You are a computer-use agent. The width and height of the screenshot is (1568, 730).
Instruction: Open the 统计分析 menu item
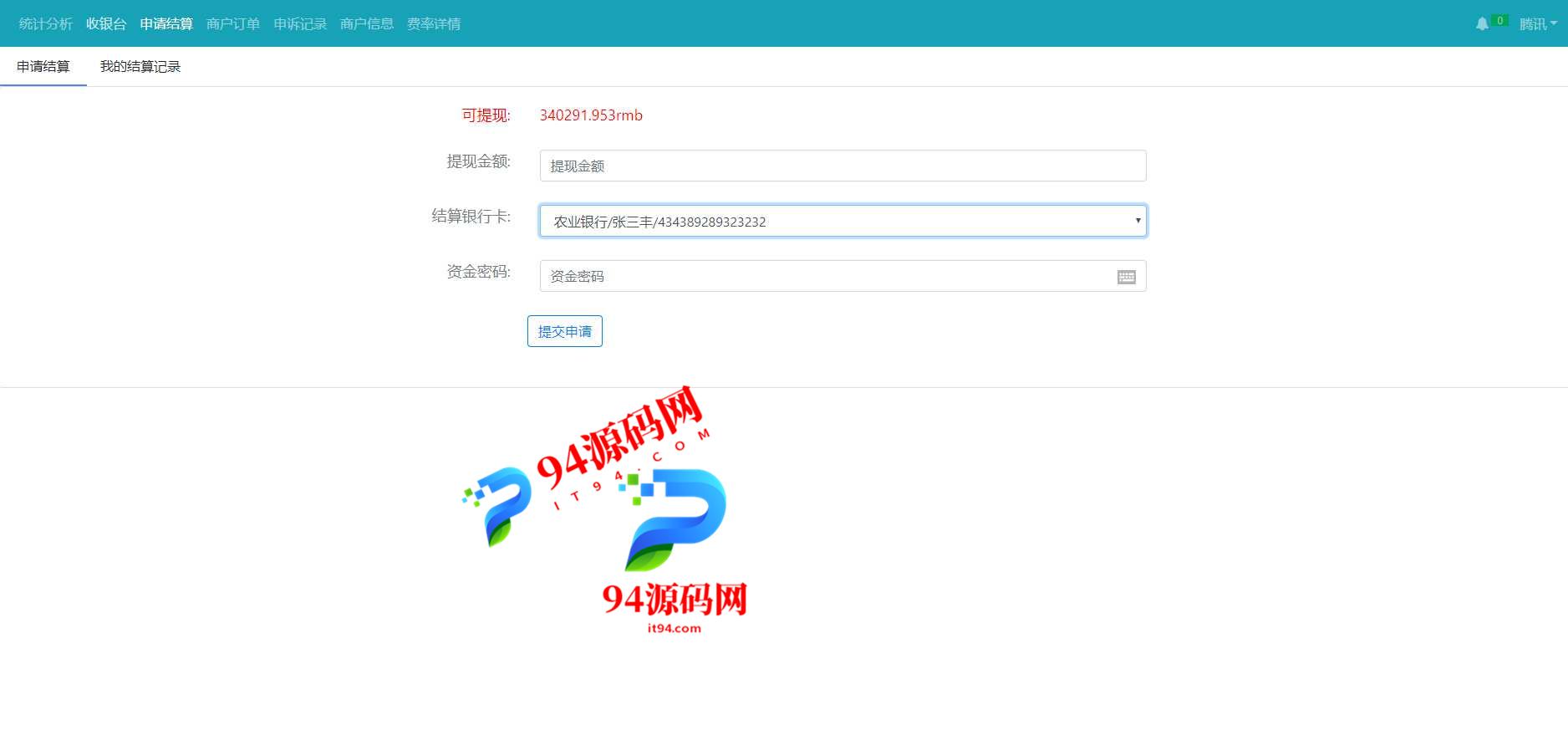point(46,23)
